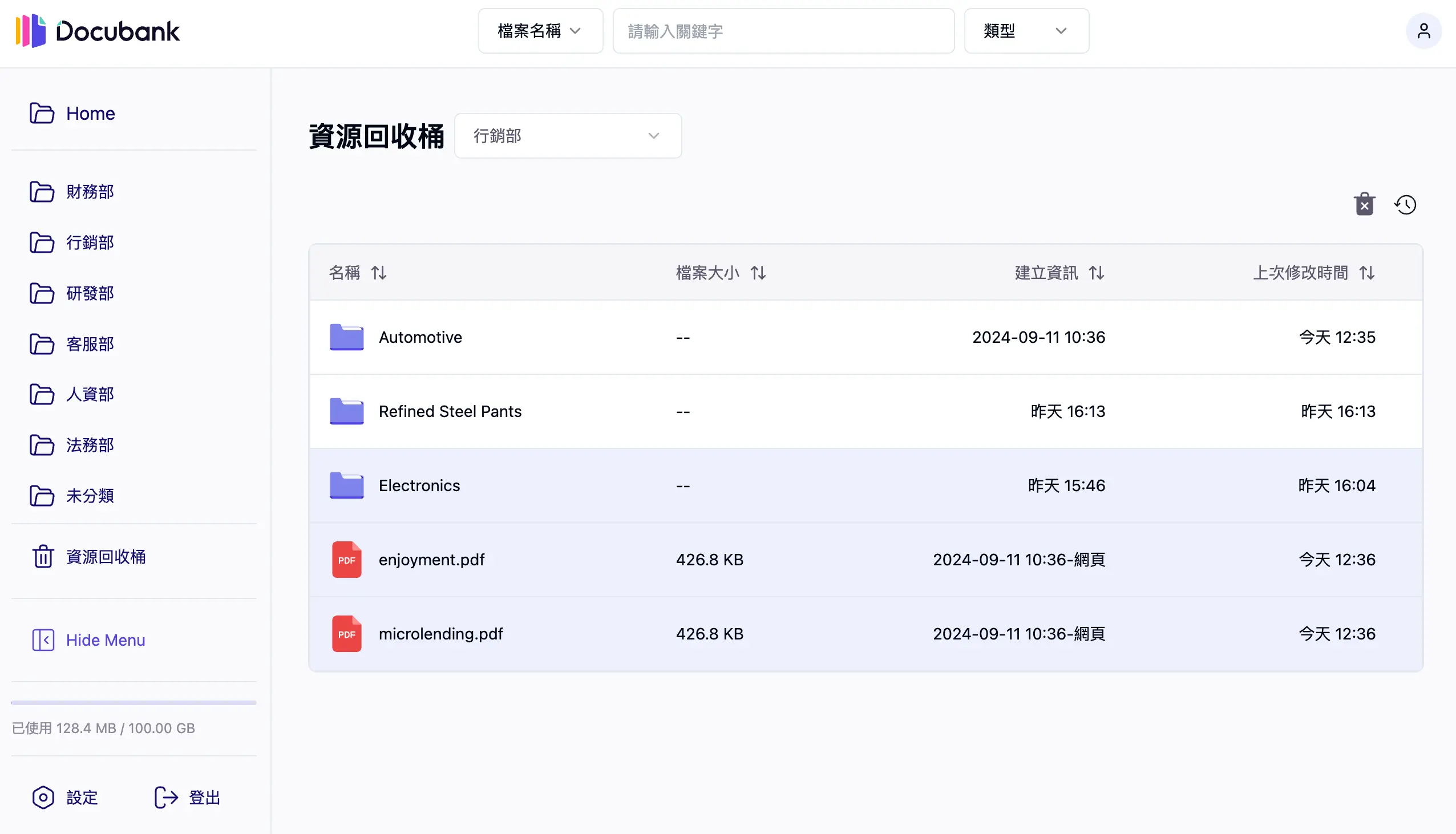The width and height of the screenshot is (1456, 834).
Task: Click the restore history icon above file list
Action: [1406, 204]
